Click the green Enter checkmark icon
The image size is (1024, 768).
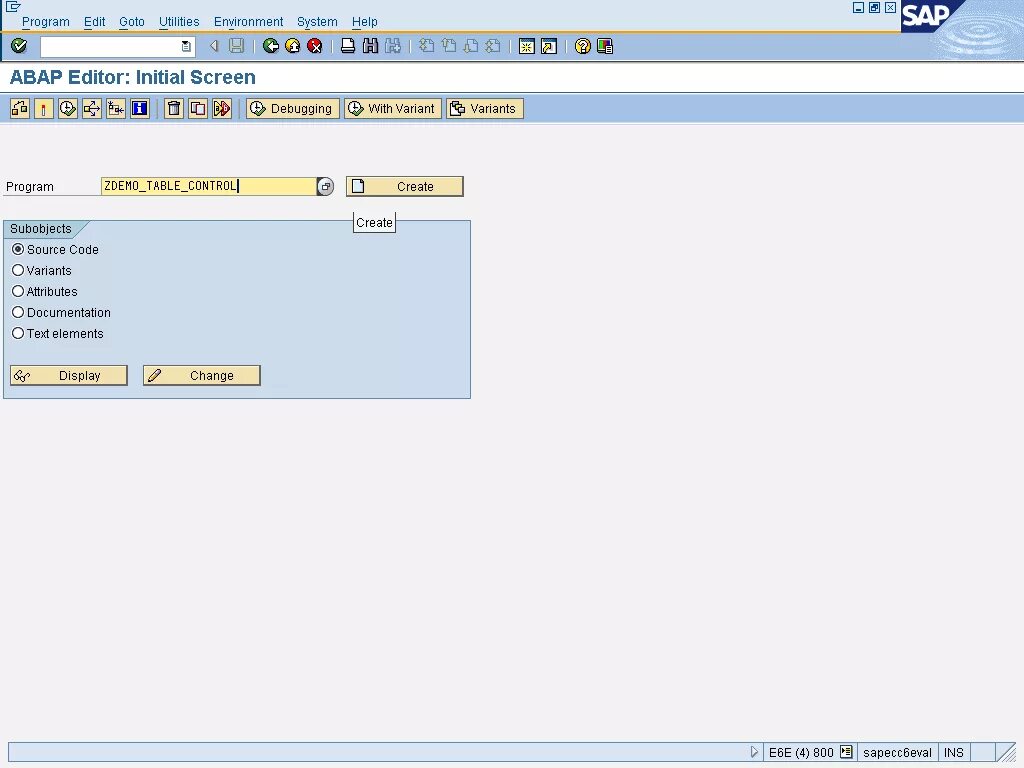(19, 46)
